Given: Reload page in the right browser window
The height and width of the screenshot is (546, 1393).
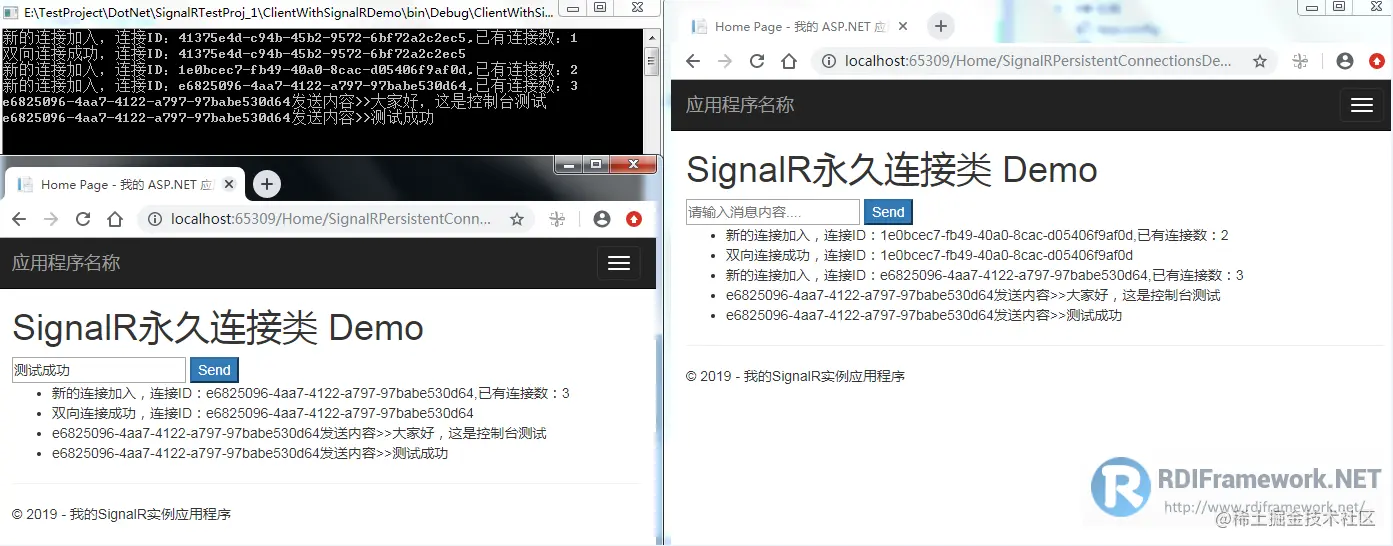Looking at the screenshot, I should pos(757,61).
